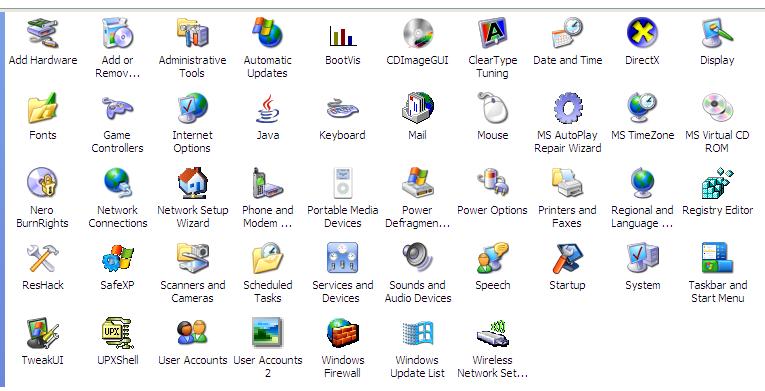Launch the Registry Editor icon

717,184
